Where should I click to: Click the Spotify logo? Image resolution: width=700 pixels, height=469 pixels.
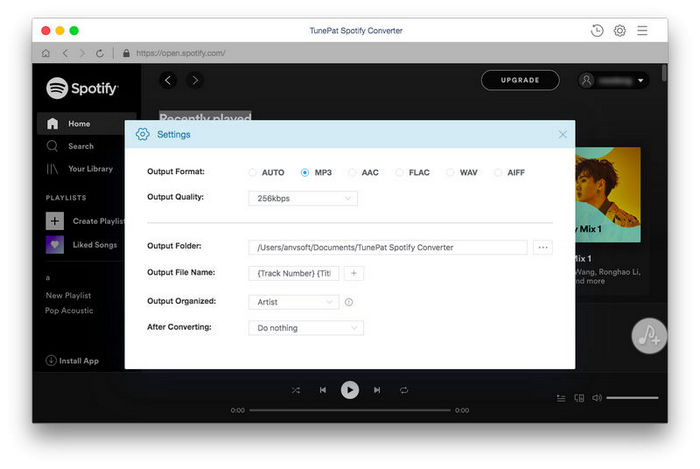pos(82,88)
